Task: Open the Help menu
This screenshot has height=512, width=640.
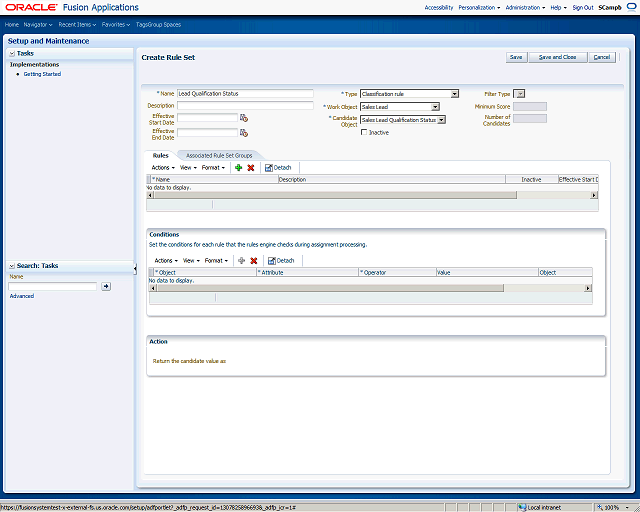Action: [x=558, y=8]
